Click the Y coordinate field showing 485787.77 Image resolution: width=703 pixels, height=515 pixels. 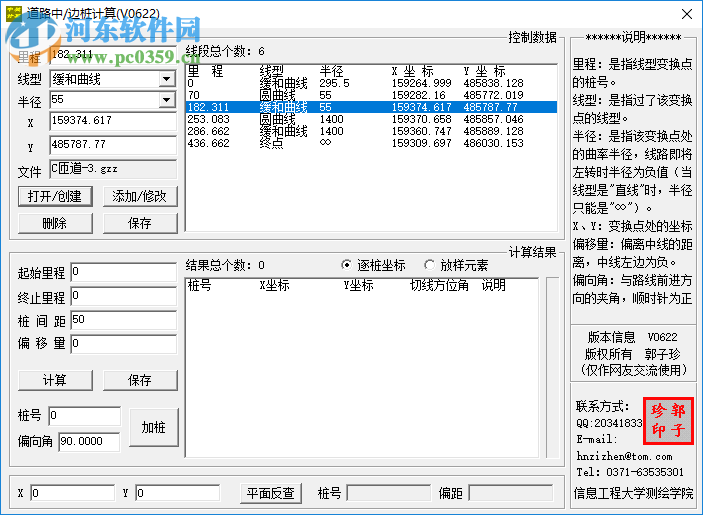click(x=113, y=145)
